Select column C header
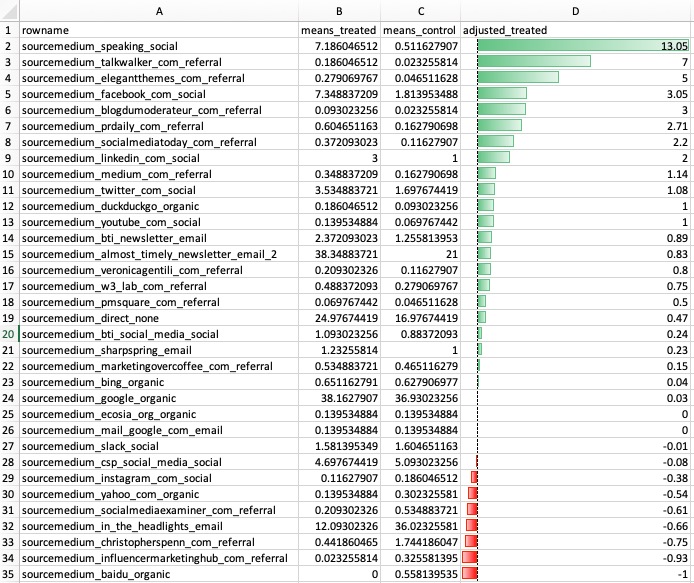This screenshot has width=694, height=583. pos(420,11)
